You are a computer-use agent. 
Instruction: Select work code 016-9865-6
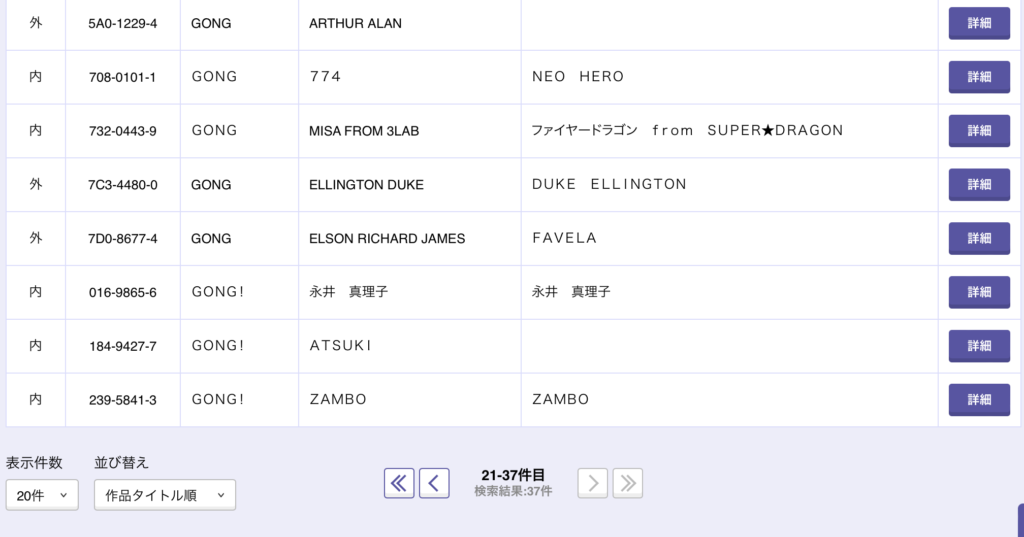coord(123,292)
